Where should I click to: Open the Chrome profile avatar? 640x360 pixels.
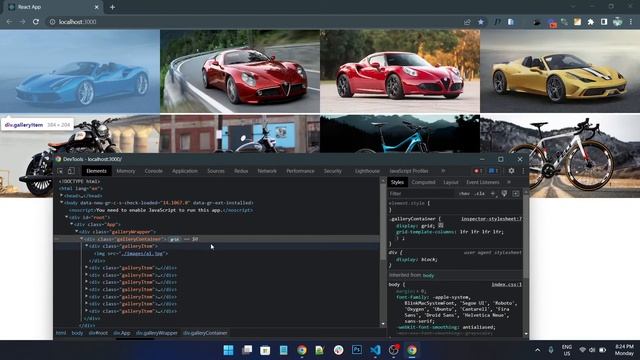[x=618, y=22]
